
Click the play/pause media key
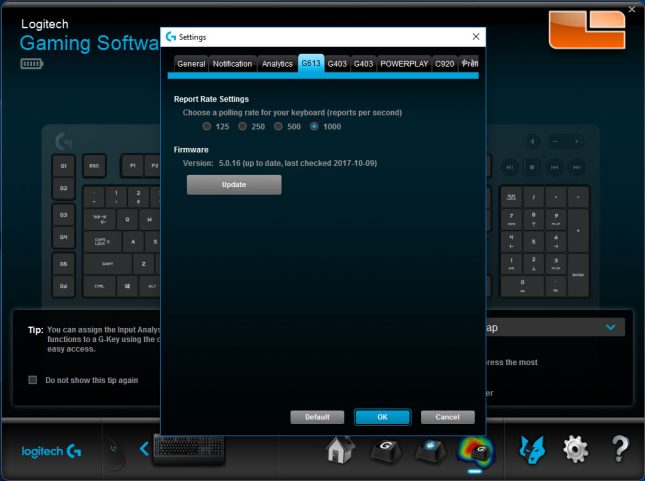click(510, 167)
